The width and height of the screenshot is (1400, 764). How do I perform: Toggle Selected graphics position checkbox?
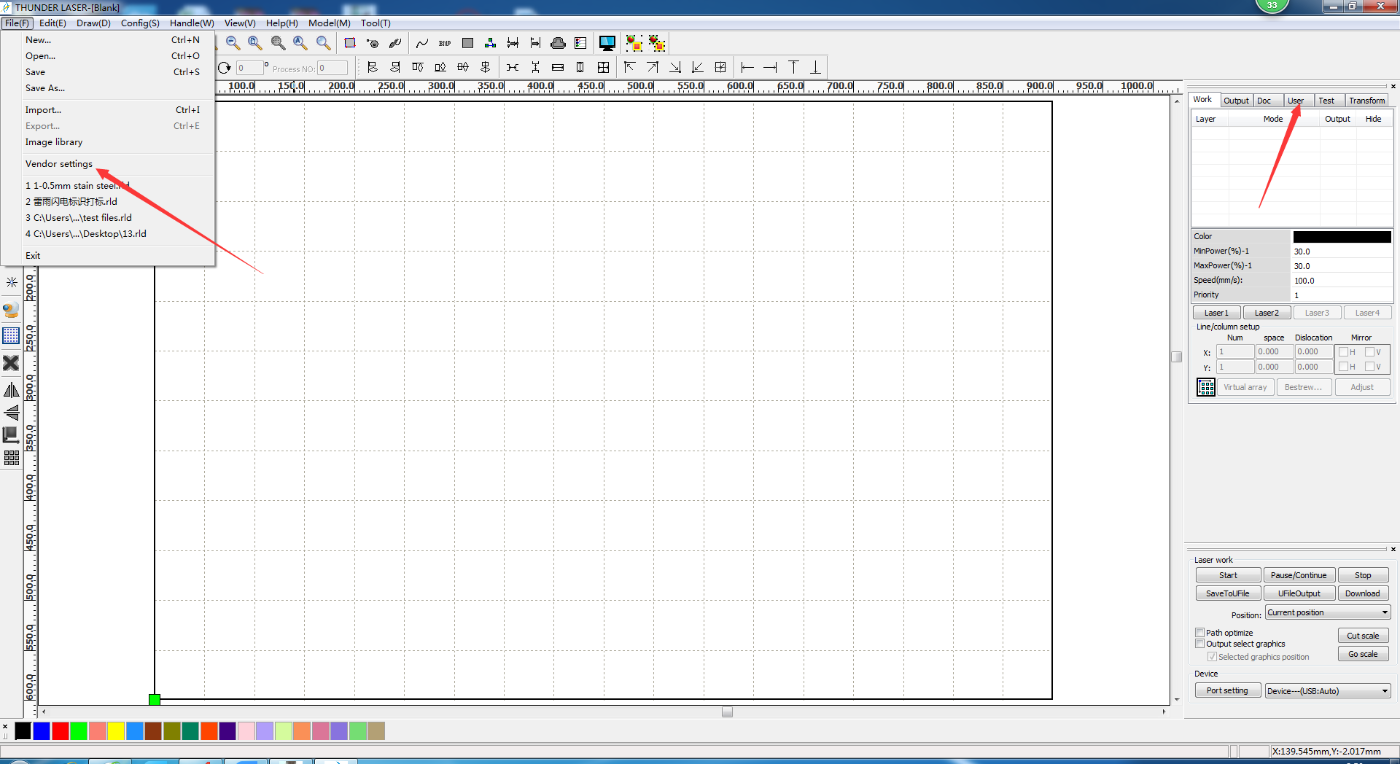(1212, 657)
